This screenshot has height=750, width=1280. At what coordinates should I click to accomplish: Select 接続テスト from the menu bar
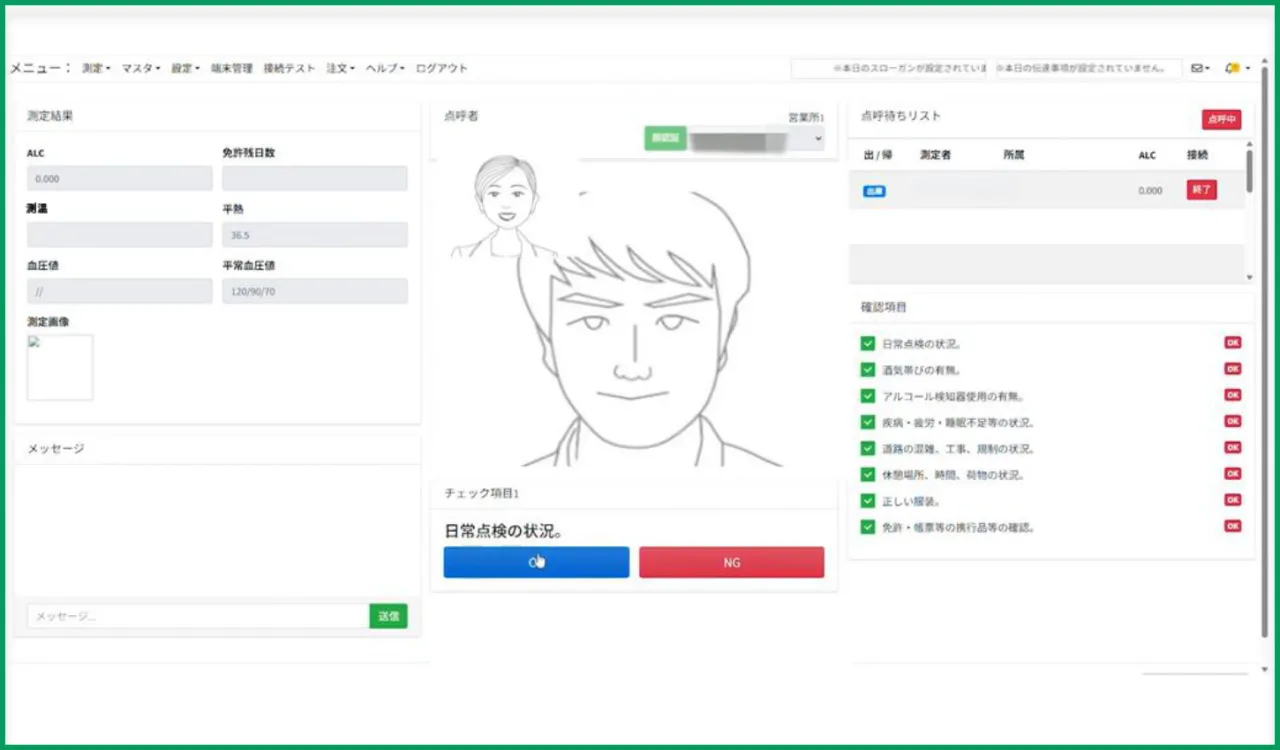pyautogui.click(x=289, y=68)
